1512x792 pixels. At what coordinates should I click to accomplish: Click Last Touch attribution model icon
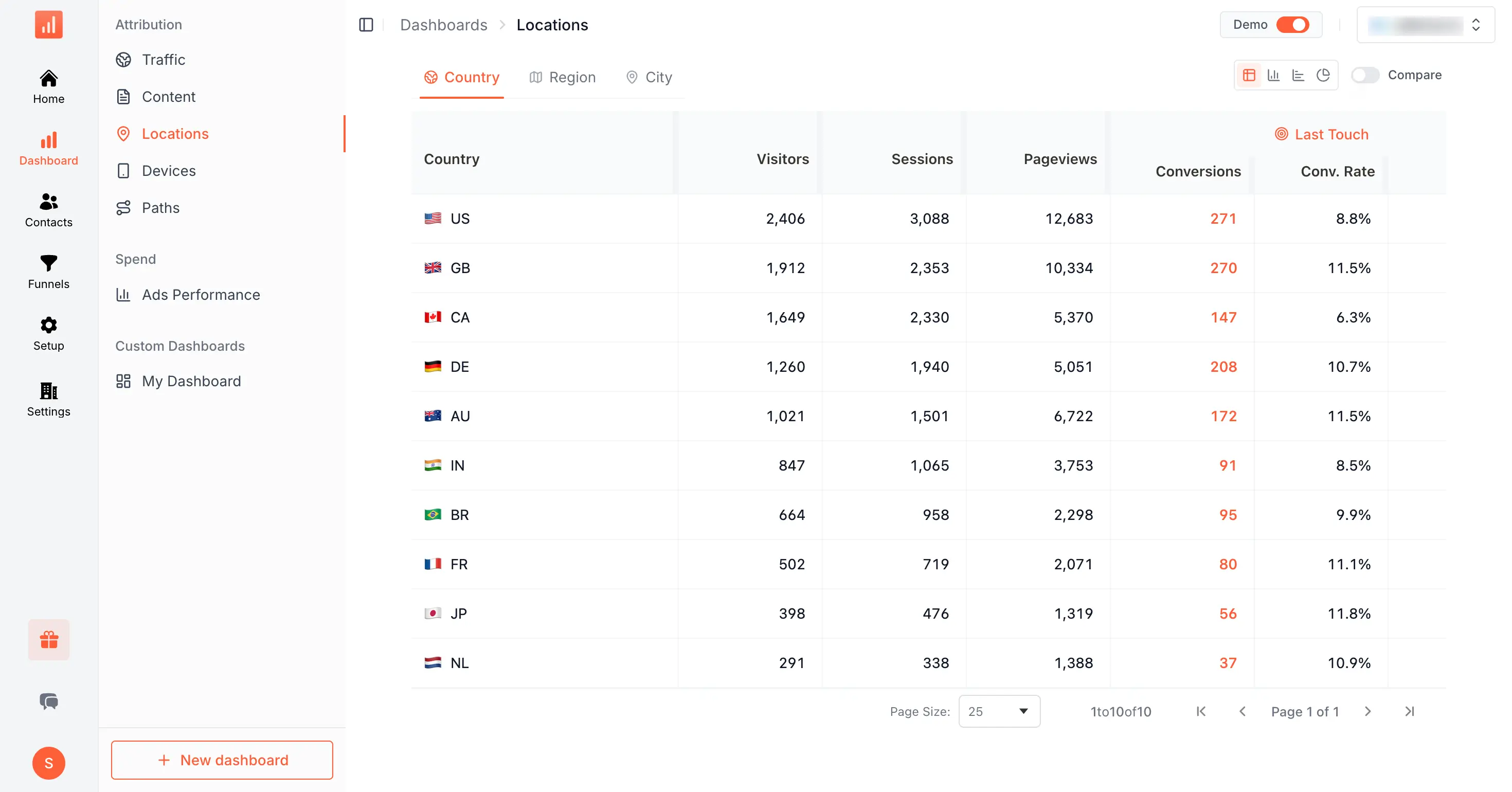1281,134
